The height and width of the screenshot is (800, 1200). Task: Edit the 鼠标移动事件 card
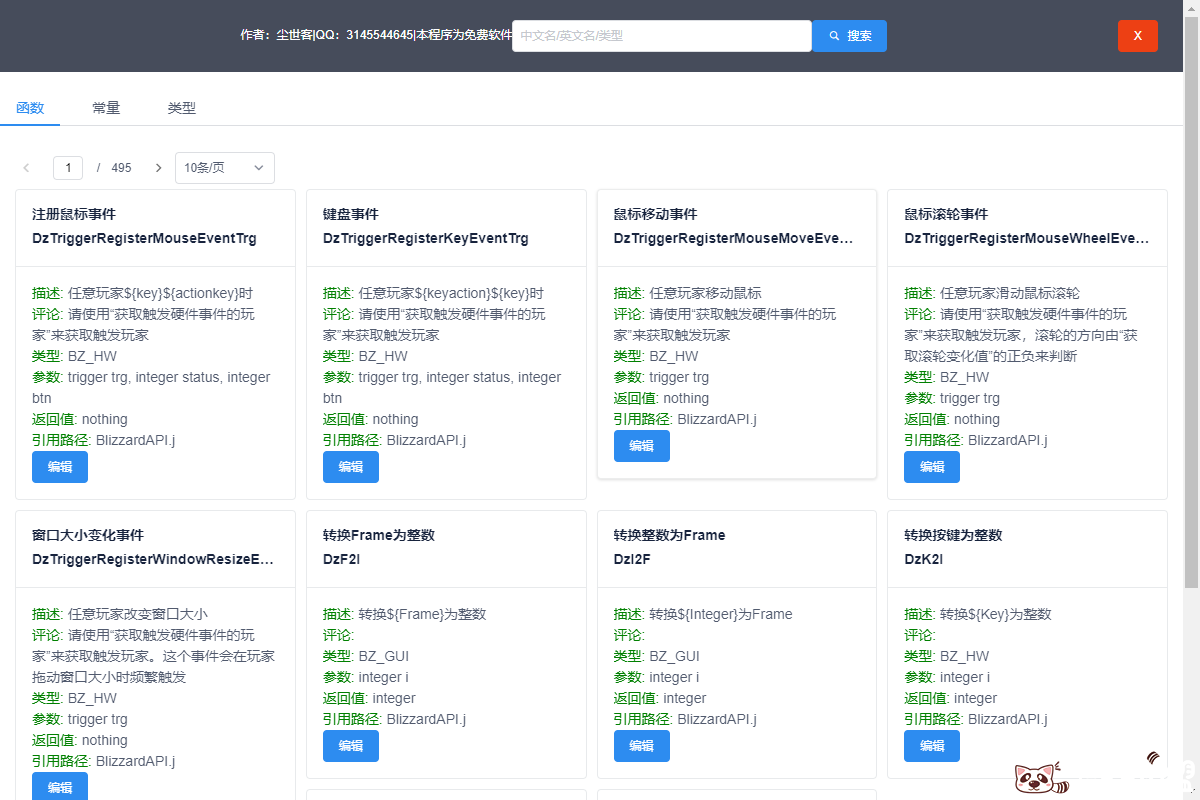(x=641, y=446)
